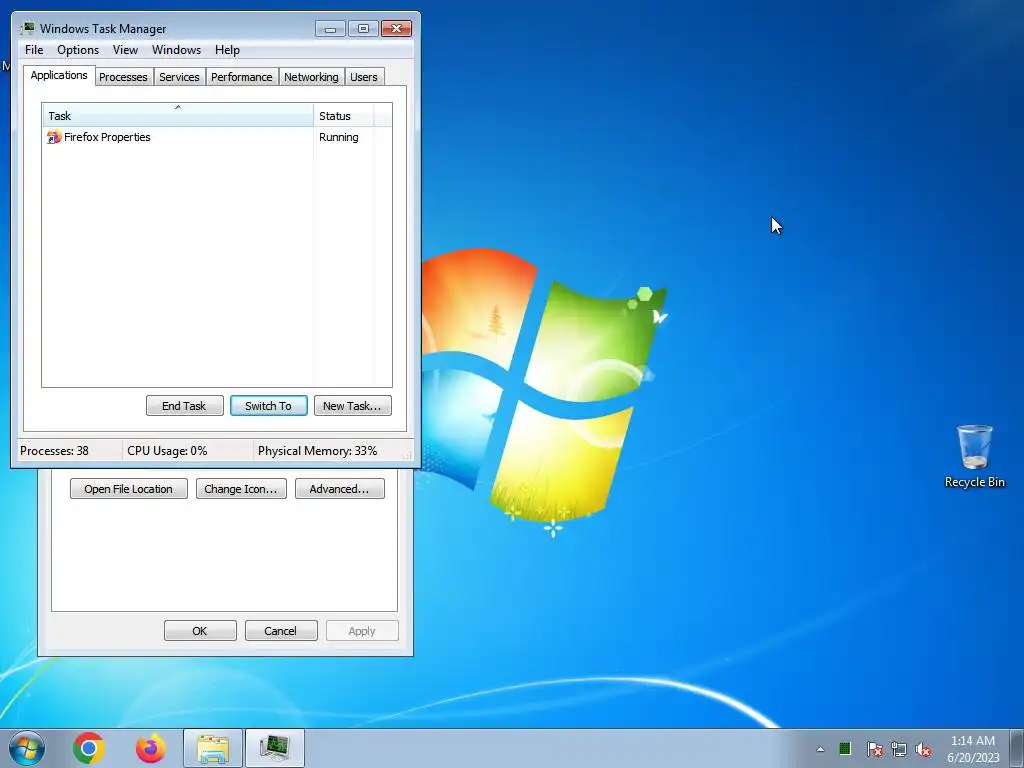Screen dimensions: 1024x768
Task: Click the New Task... button
Action: click(x=352, y=406)
